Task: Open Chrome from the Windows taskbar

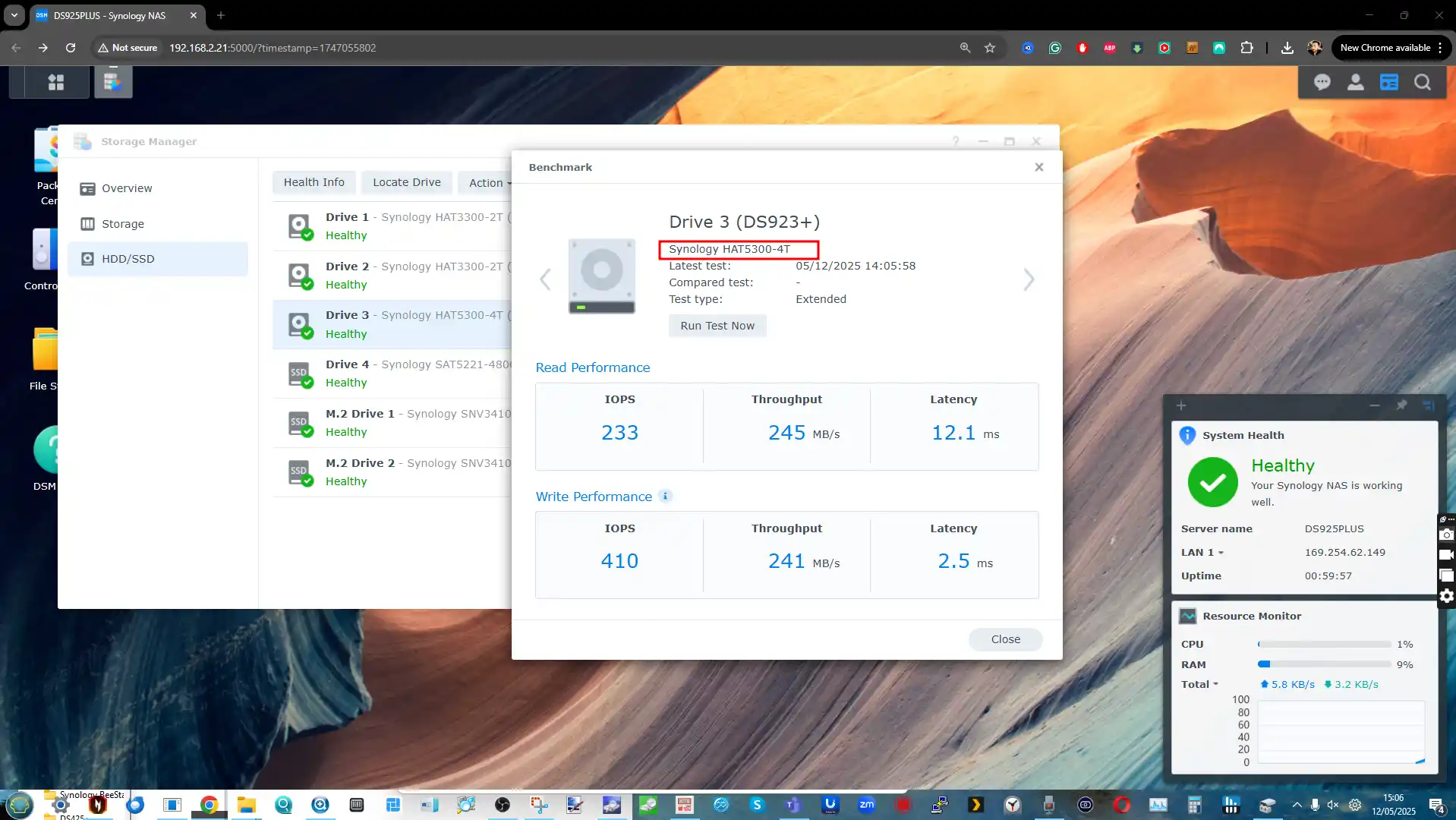Action: 209,805
